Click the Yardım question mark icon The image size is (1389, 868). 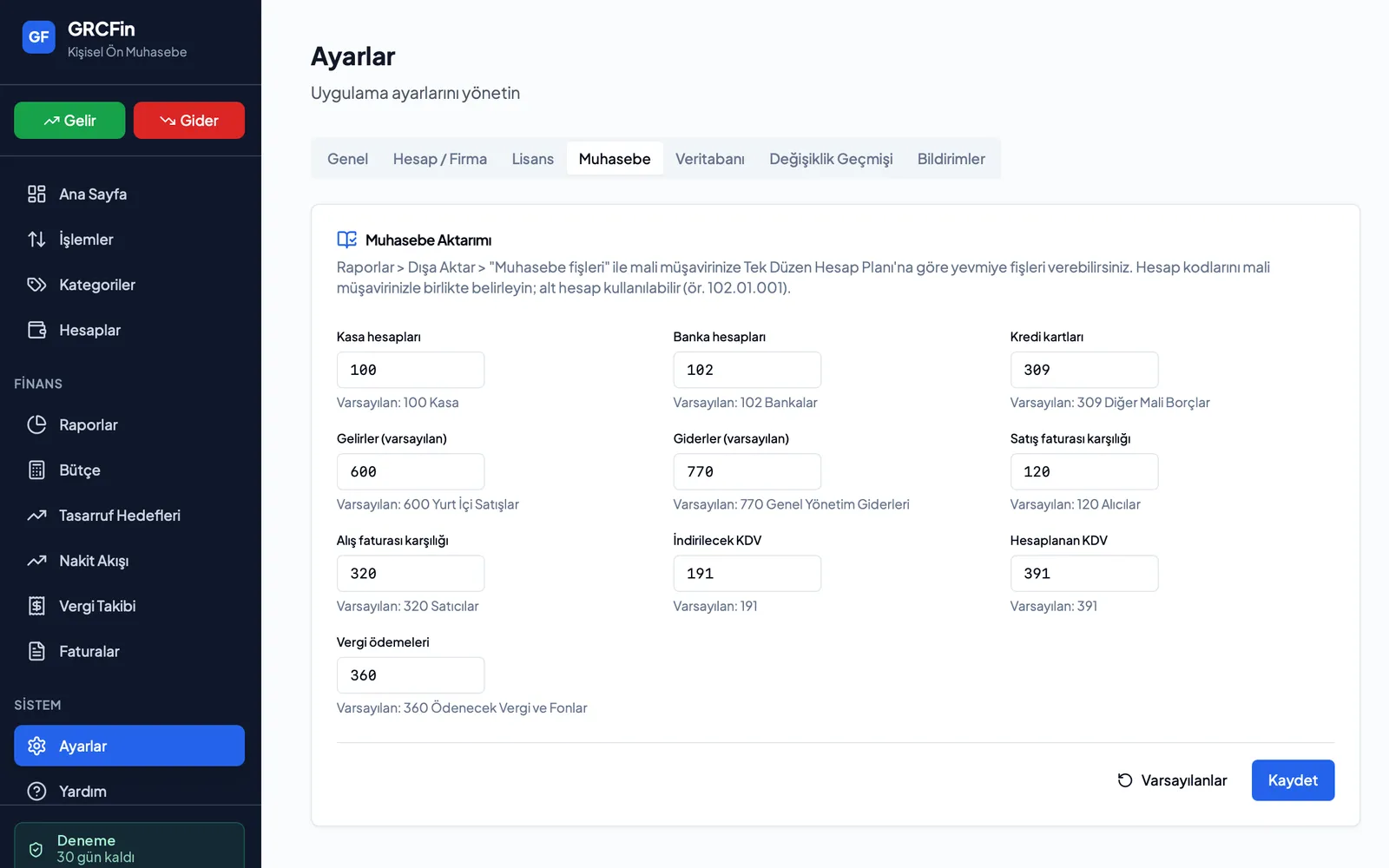(x=36, y=792)
